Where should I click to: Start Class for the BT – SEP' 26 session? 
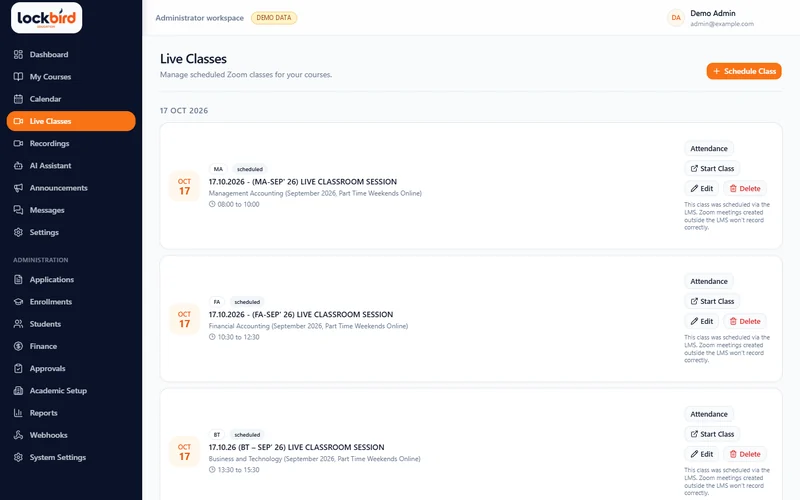[x=712, y=434]
